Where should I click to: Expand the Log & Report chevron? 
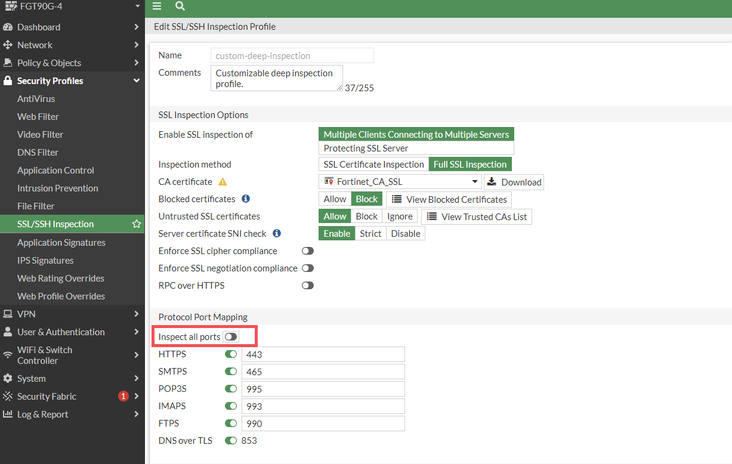136,414
